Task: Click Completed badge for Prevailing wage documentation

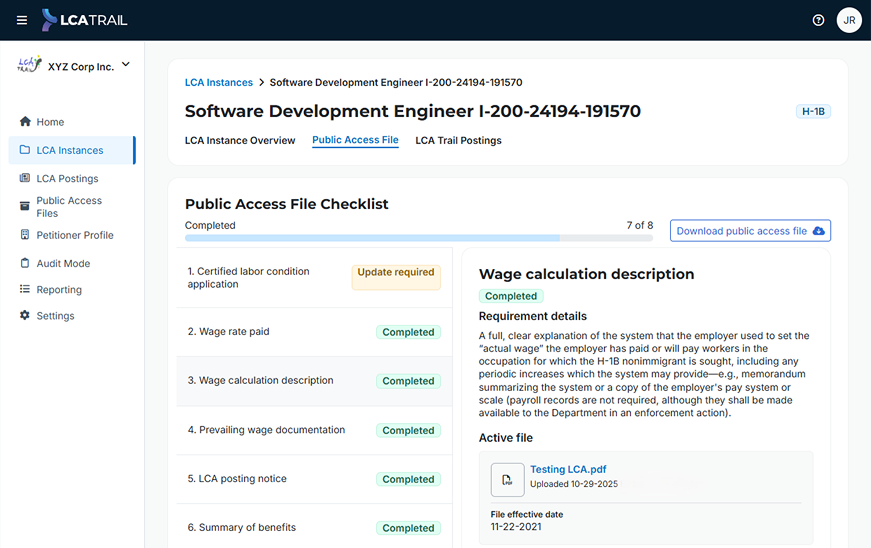Action: [x=408, y=430]
